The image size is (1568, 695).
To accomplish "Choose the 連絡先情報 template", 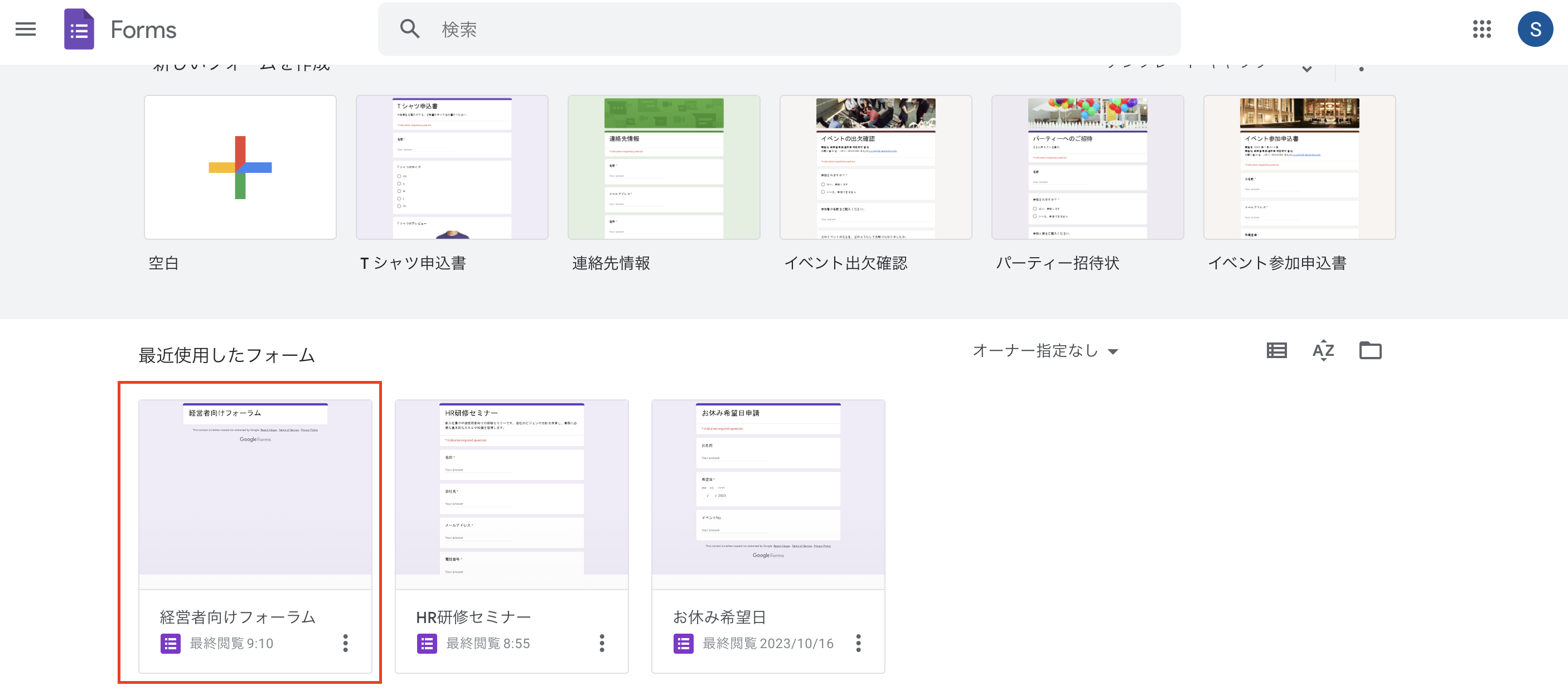I will click(664, 167).
